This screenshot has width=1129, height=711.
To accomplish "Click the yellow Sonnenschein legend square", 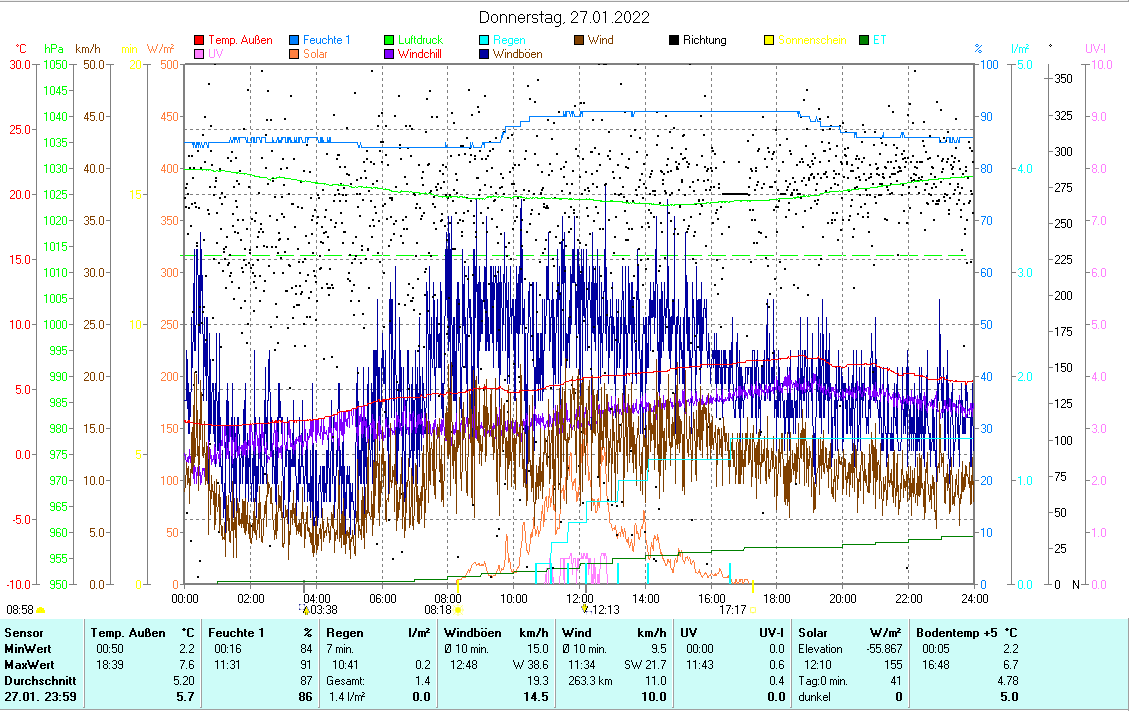I will 769,40.
